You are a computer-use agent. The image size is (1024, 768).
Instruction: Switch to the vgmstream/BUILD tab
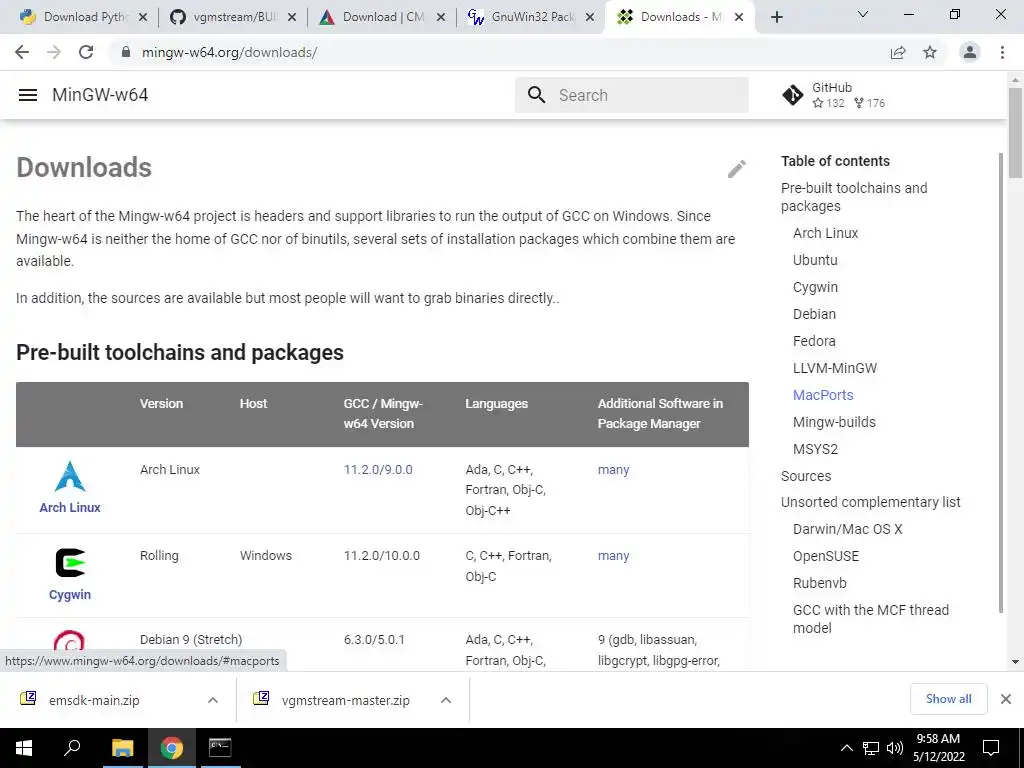(x=232, y=17)
